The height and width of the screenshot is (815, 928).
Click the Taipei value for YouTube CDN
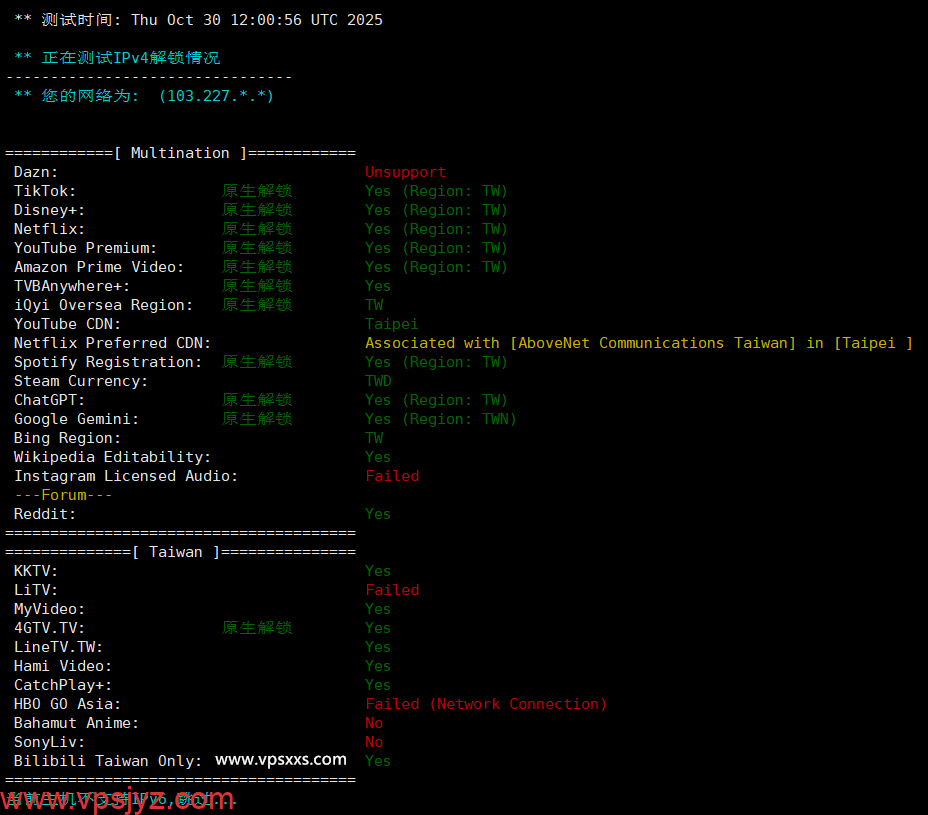click(x=391, y=324)
